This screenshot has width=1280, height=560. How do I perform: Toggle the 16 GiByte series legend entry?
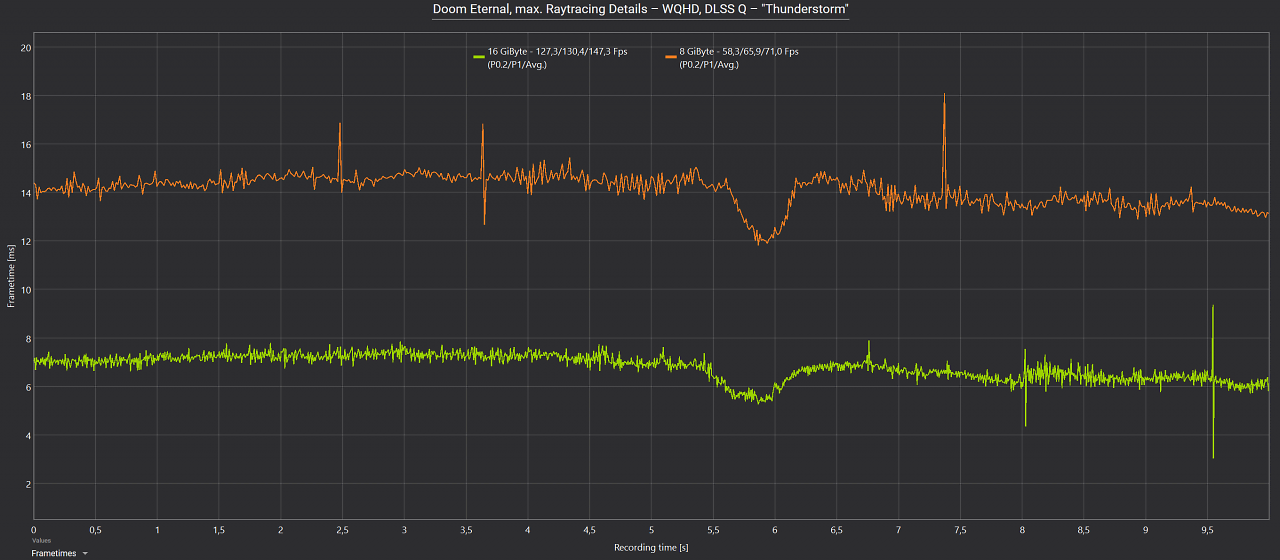click(x=550, y=57)
